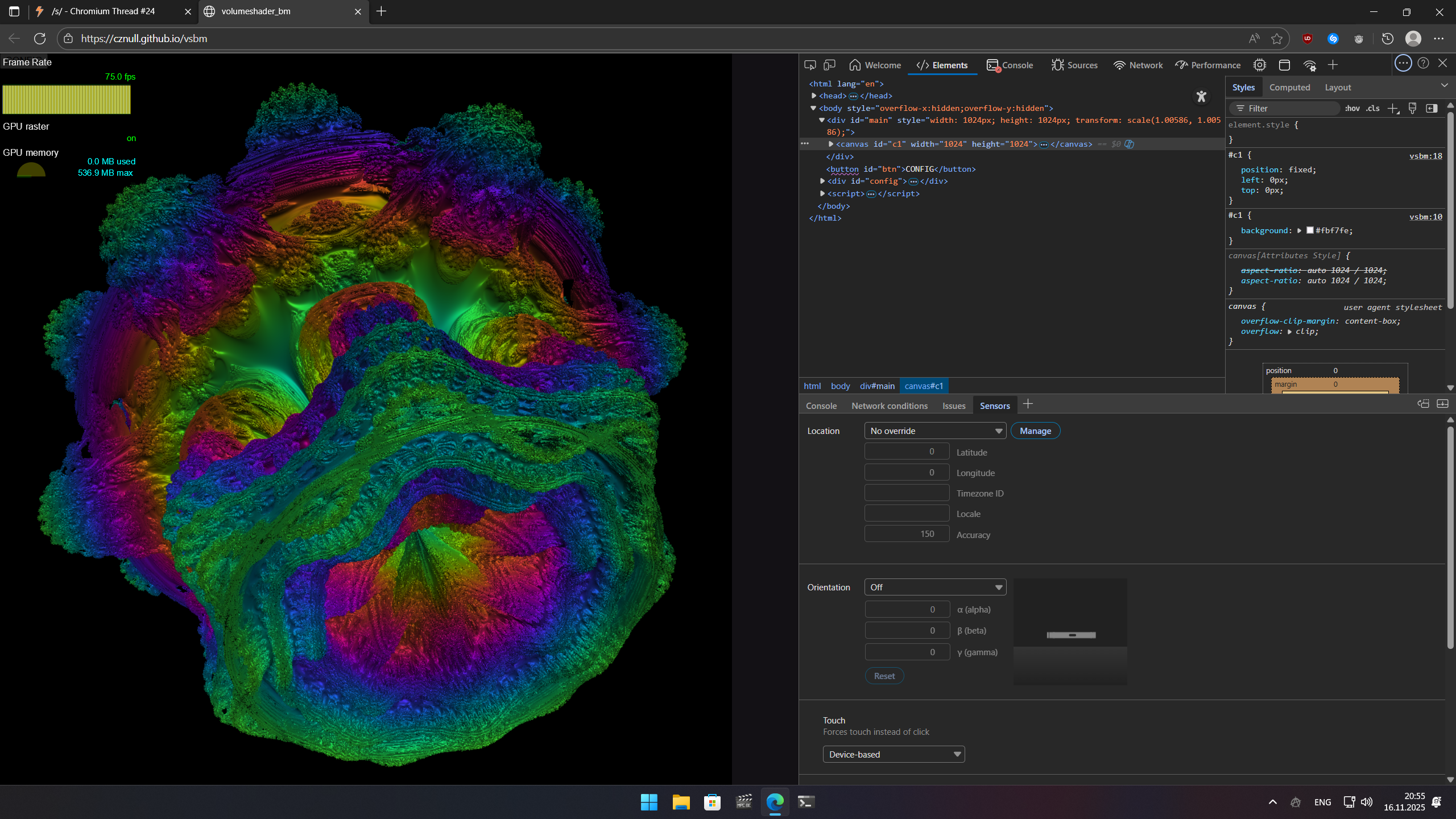The height and width of the screenshot is (819, 1456).
Task: Open the Location override dropdown
Action: click(x=935, y=431)
